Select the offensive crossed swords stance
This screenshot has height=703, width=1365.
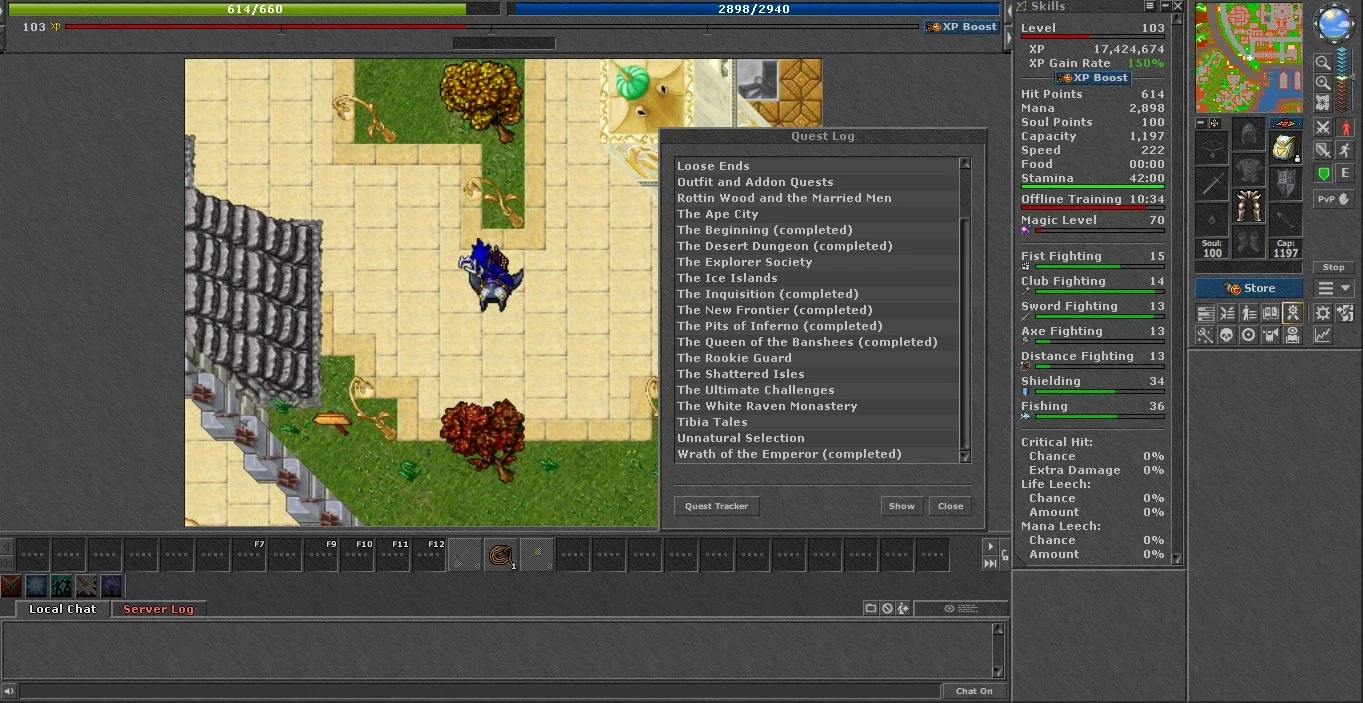click(x=1323, y=127)
